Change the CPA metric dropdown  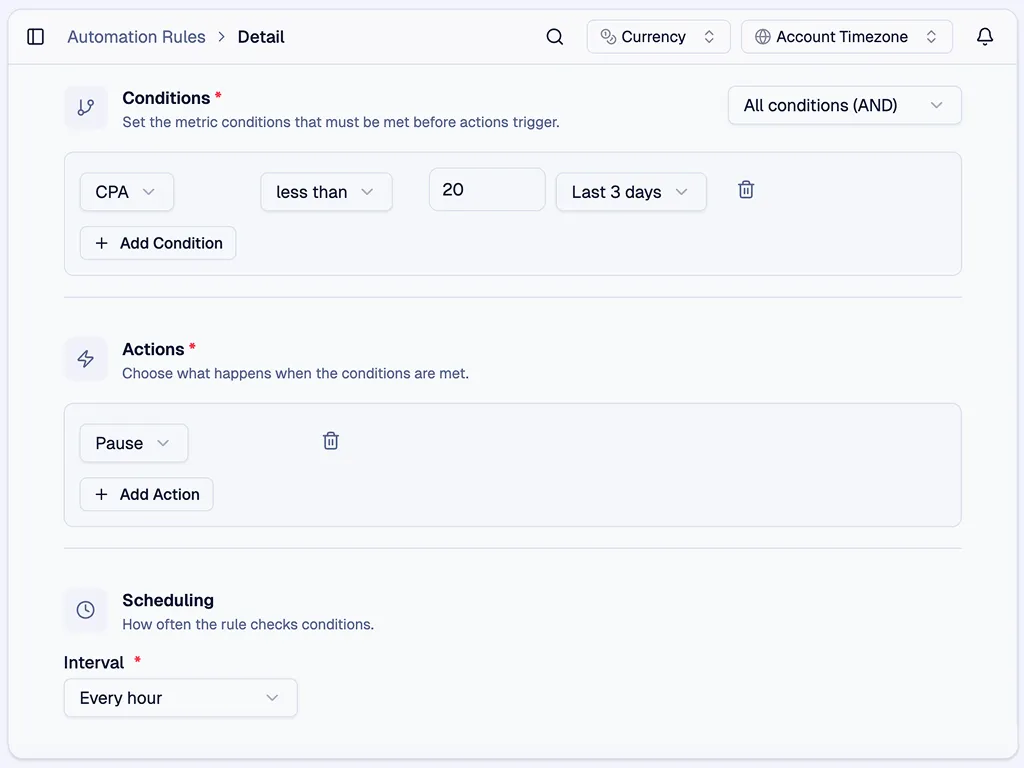click(126, 192)
